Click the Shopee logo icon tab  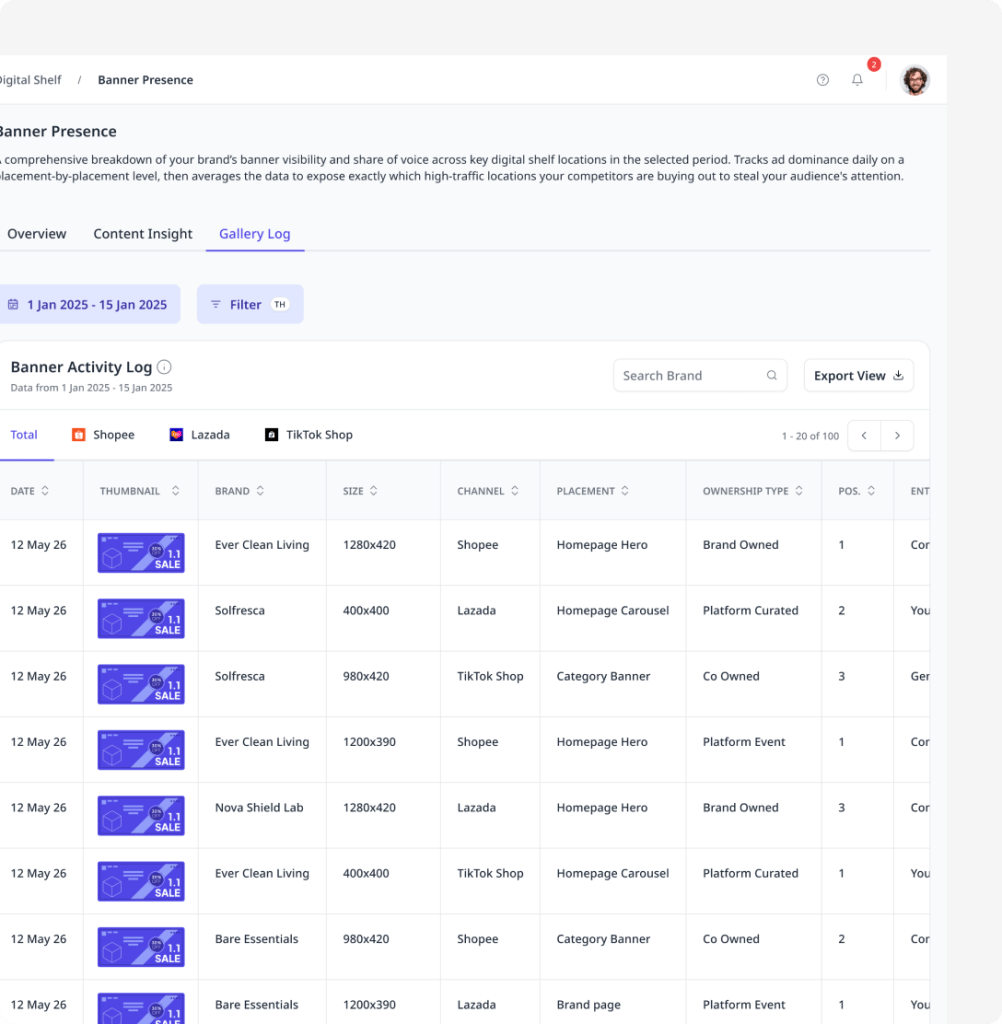click(78, 435)
